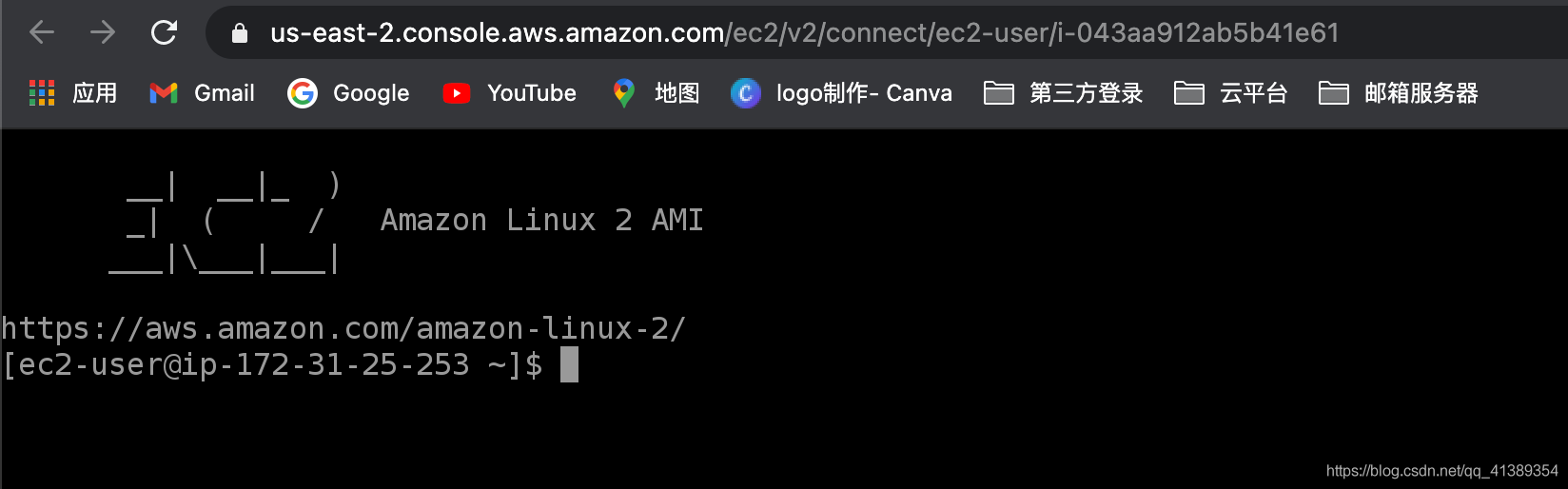Click the browser forward arrow
The image size is (1568, 489).
tap(103, 33)
